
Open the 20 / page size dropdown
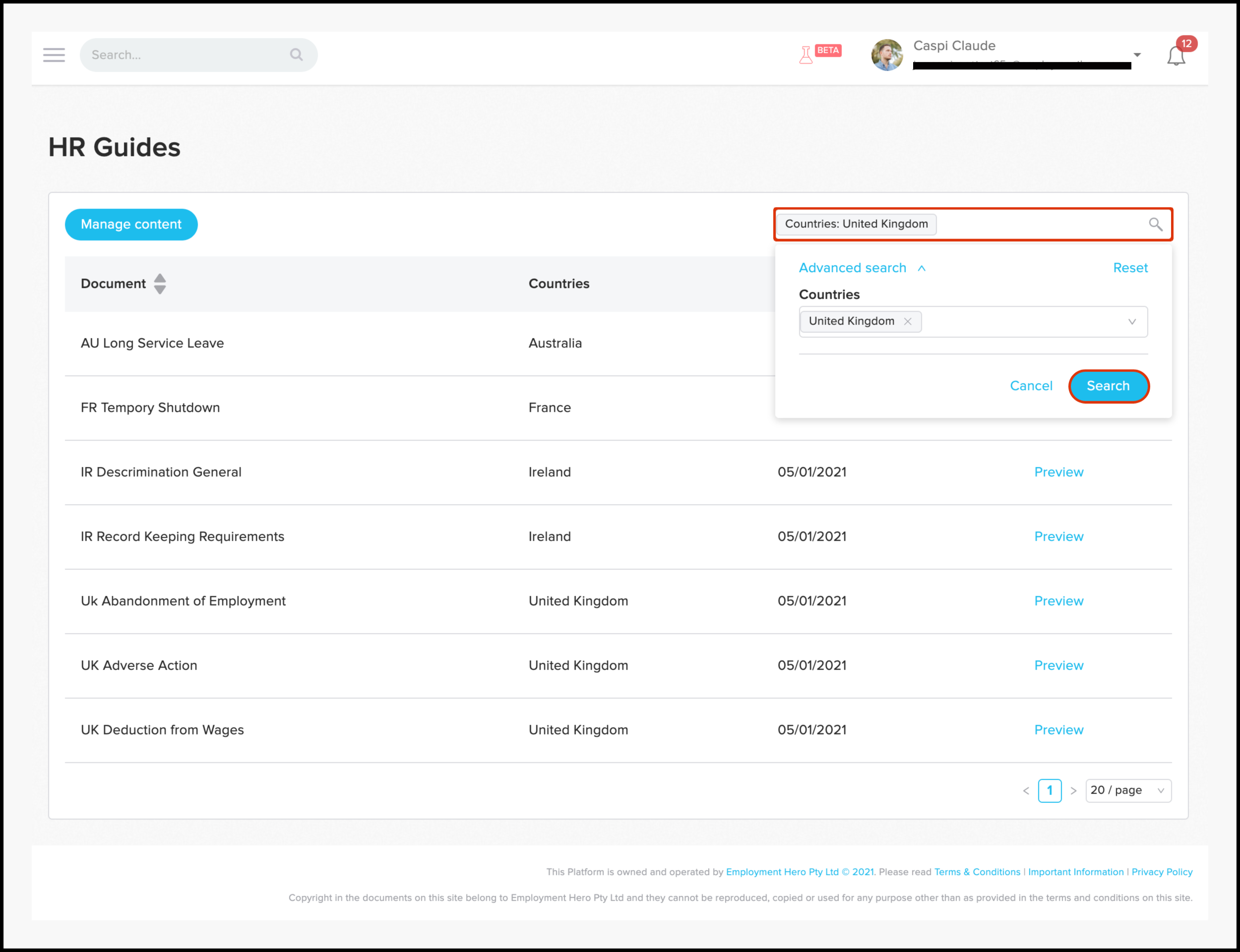click(1128, 790)
